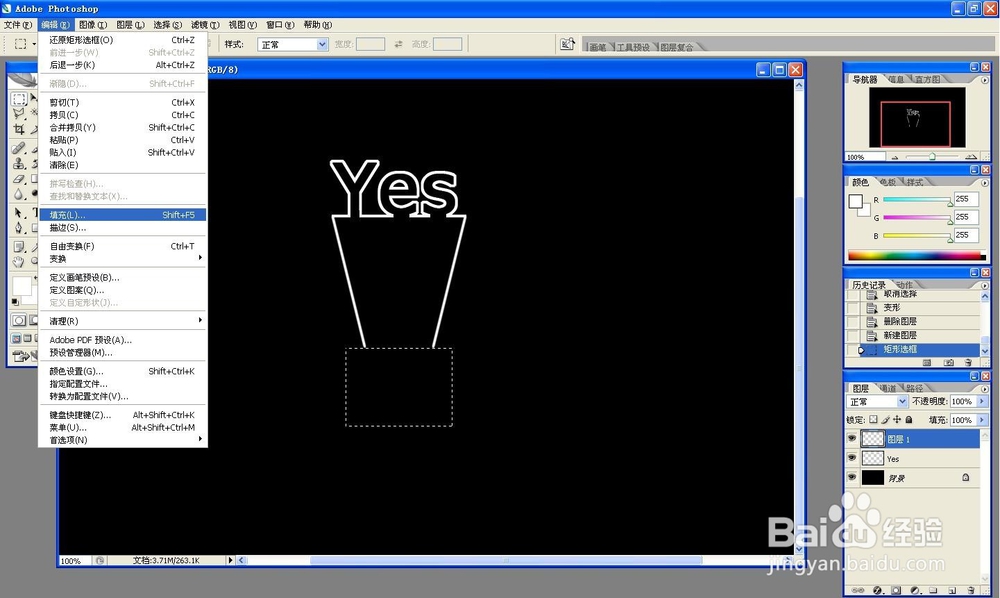Image resolution: width=1000 pixels, height=598 pixels.
Task: Click add layer style icon in Layers panel
Action: 877,590
